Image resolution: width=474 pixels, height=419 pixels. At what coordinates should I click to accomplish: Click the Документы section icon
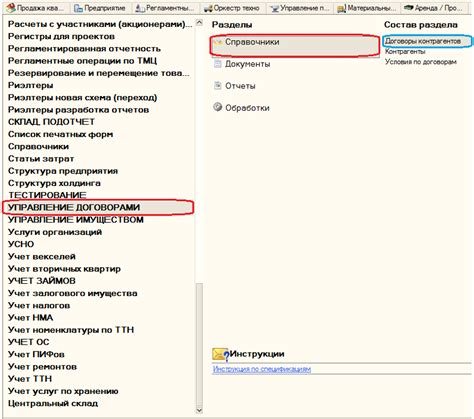[x=218, y=64]
